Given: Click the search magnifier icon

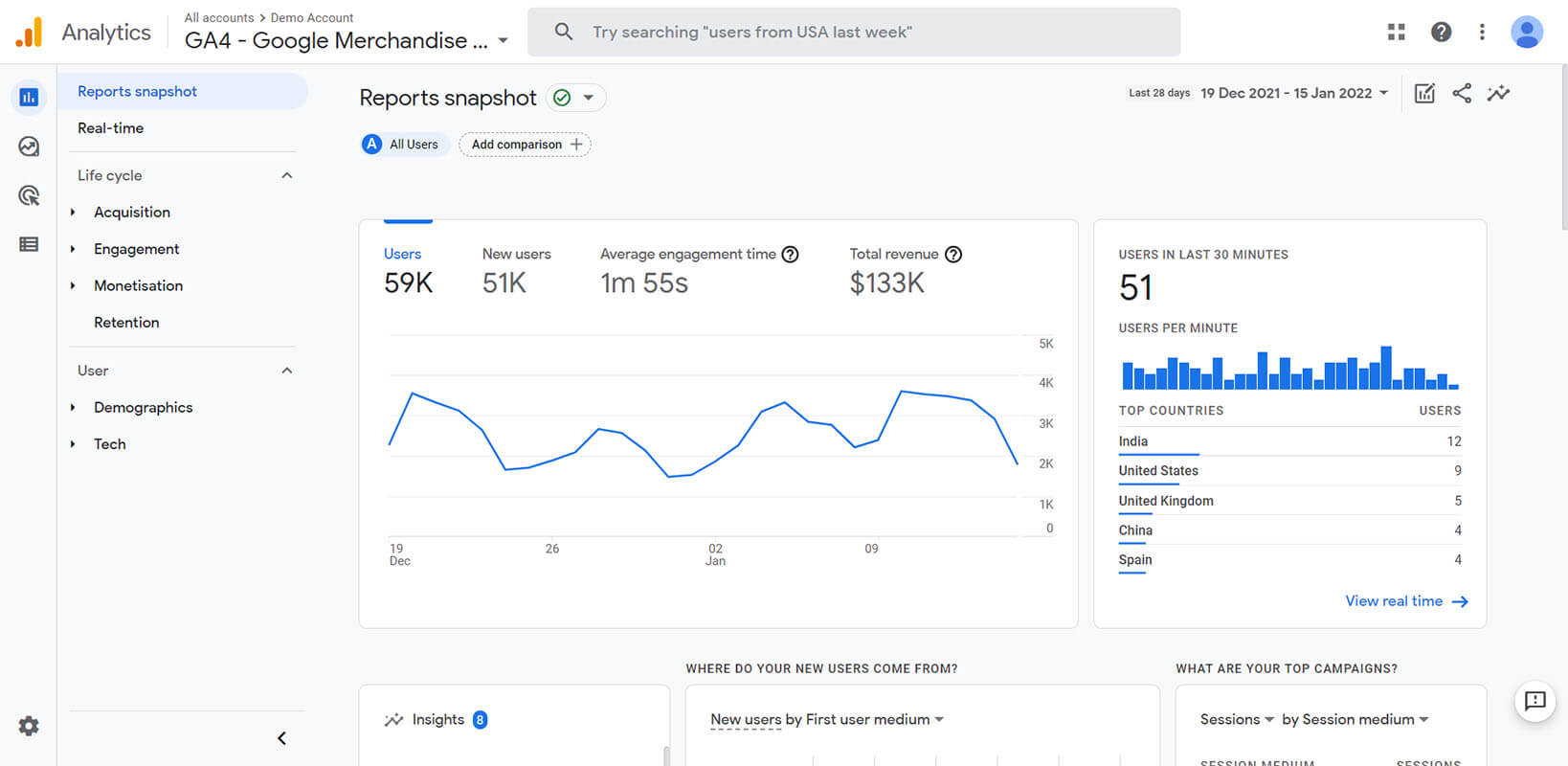Looking at the screenshot, I should pyautogui.click(x=564, y=32).
